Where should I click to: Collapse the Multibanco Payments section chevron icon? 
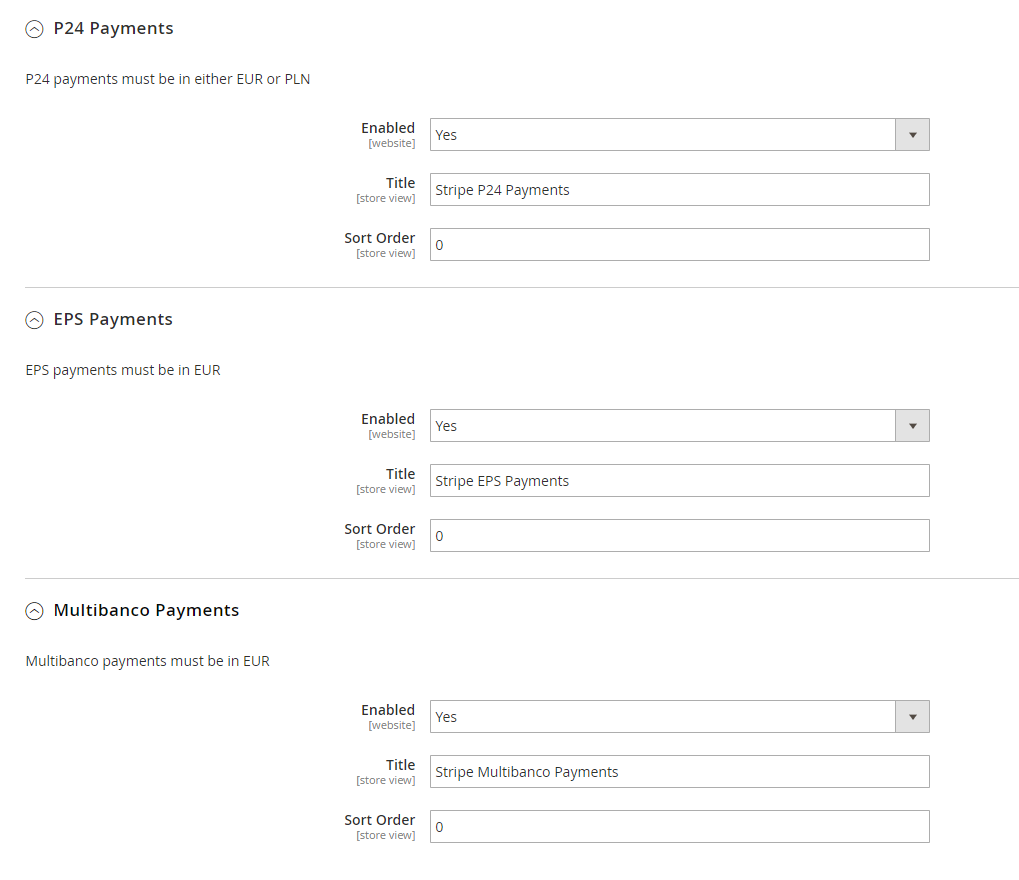(x=34, y=610)
